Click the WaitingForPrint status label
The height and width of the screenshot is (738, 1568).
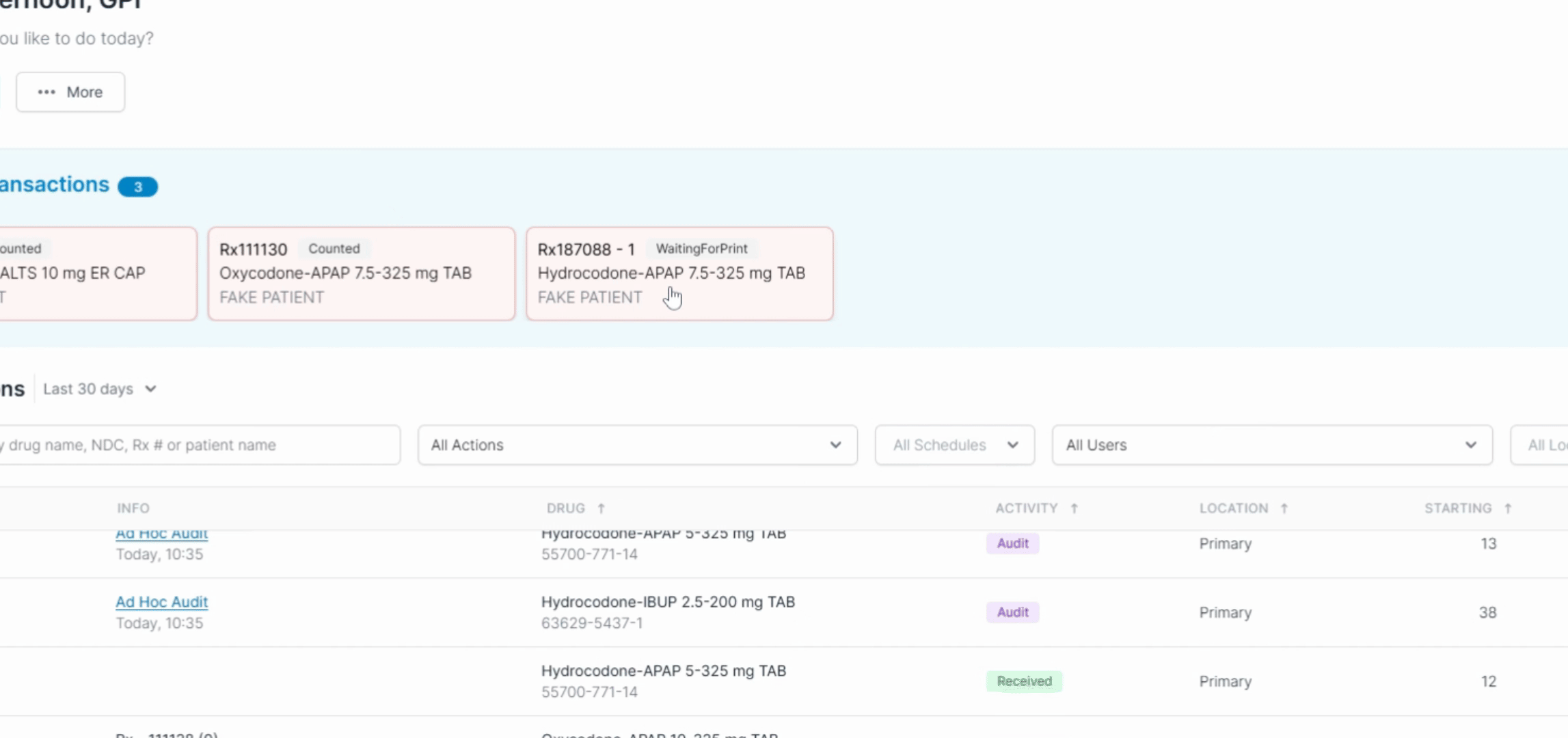[x=701, y=249]
